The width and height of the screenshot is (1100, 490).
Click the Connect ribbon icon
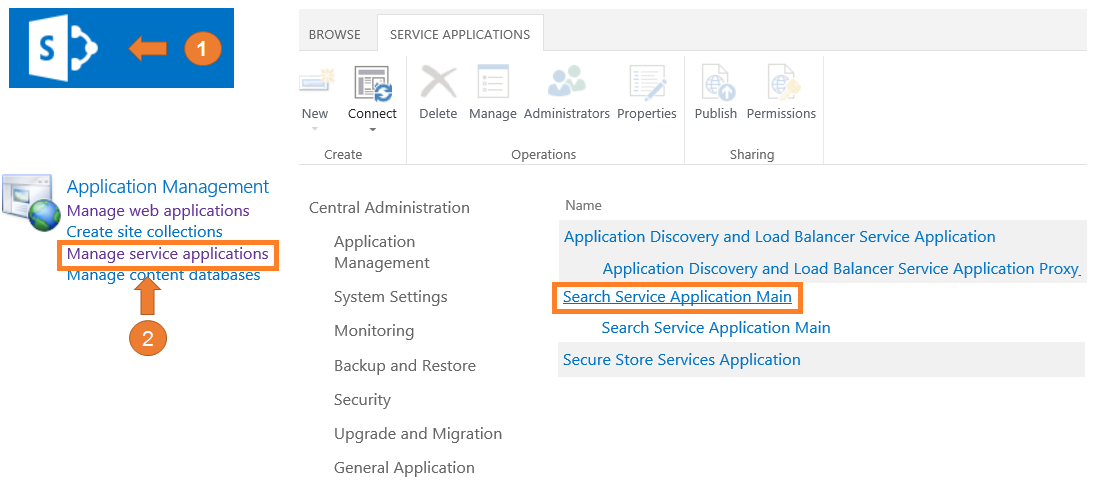coord(372,83)
